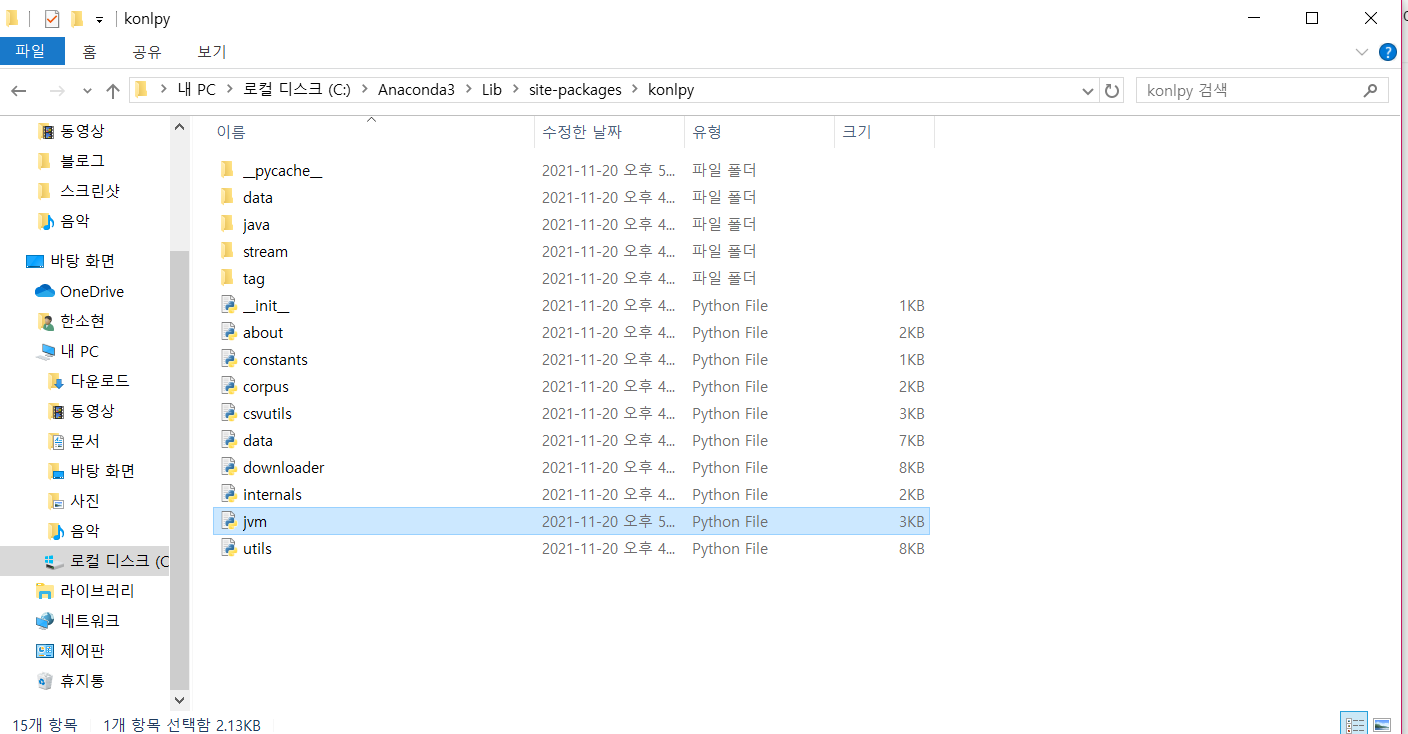
Task: Open the Help question mark icon
Action: click(1387, 52)
